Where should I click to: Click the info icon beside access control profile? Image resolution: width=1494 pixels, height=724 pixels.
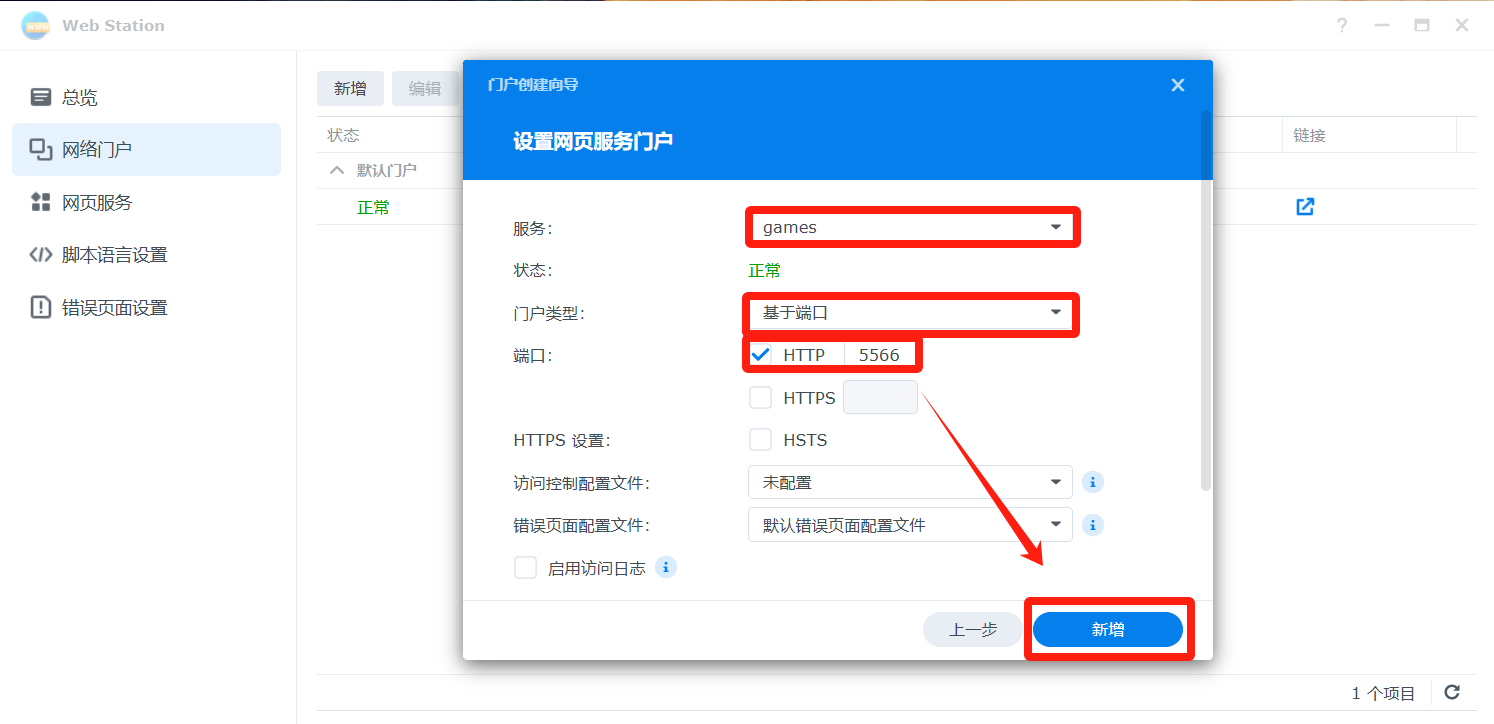click(1093, 482)
